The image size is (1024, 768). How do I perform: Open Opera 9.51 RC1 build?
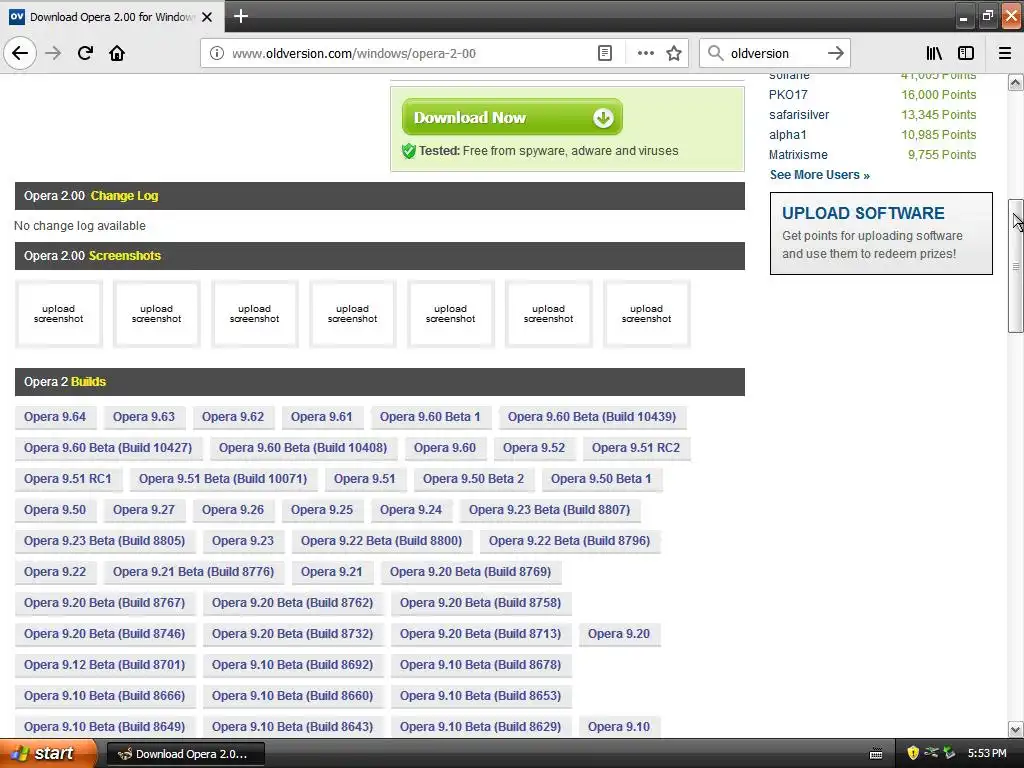(67, 479)
